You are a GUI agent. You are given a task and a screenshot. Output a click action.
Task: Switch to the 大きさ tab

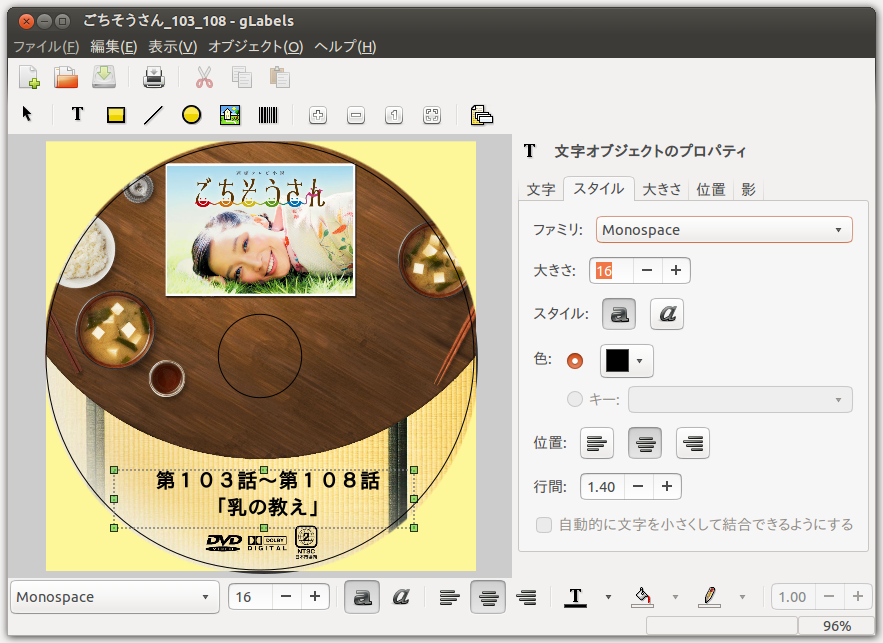click(662, 189)
